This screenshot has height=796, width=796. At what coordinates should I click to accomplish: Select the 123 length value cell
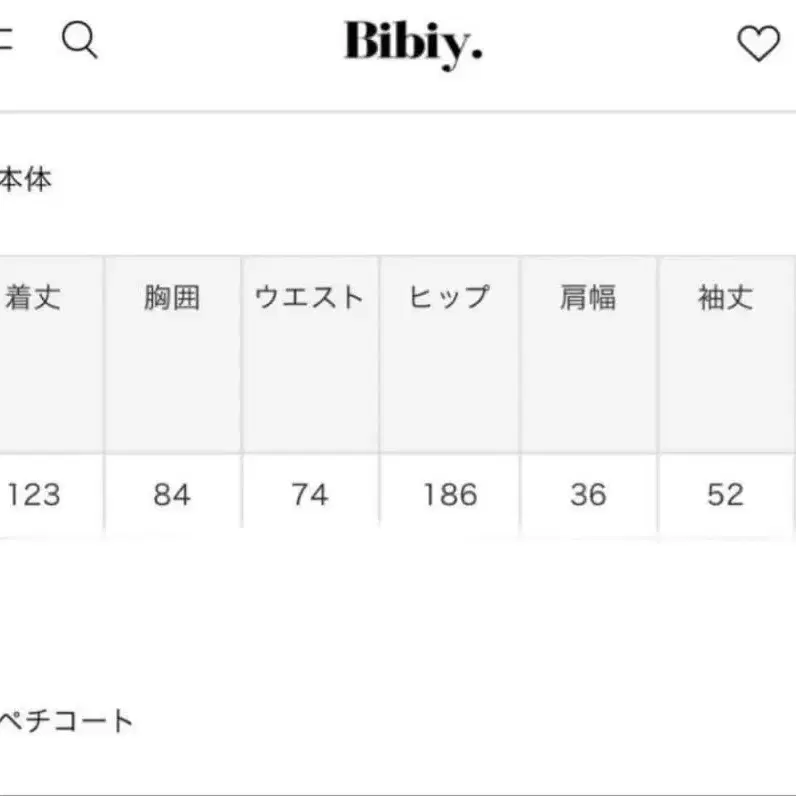(33, 494)
